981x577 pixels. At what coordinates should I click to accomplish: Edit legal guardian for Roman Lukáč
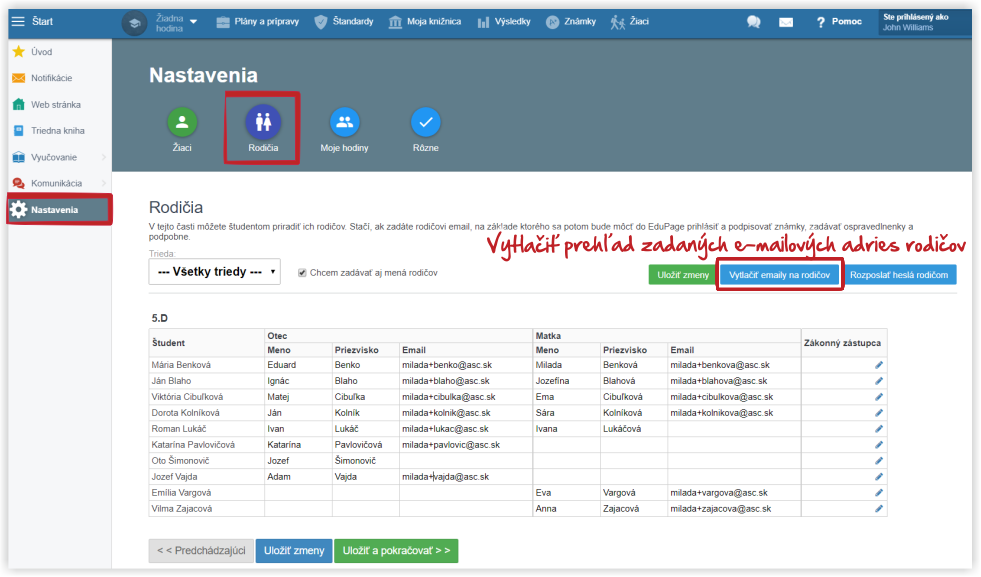878,429
